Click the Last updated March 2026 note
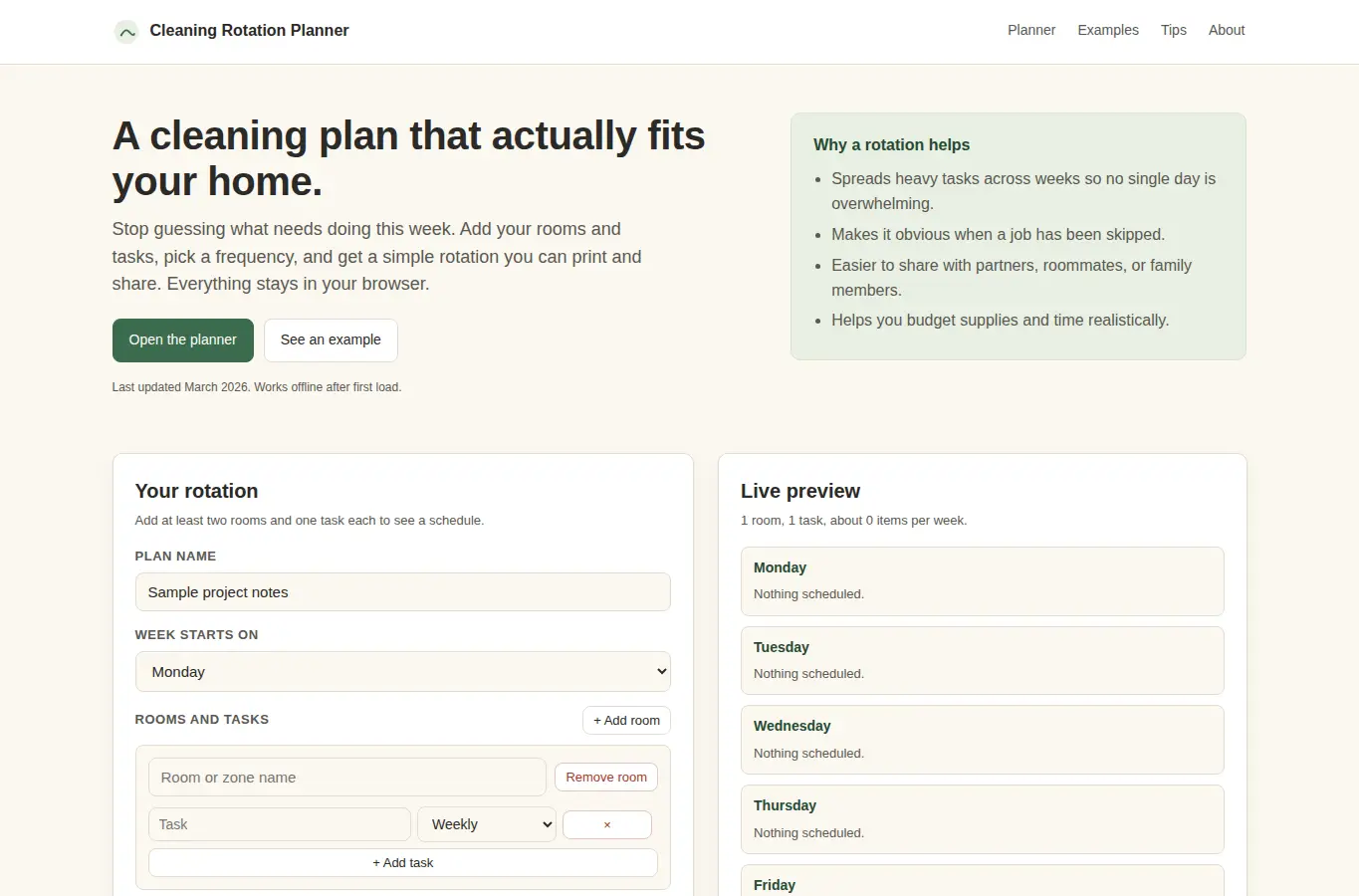 pyautogui.click(x=257, y=386)
